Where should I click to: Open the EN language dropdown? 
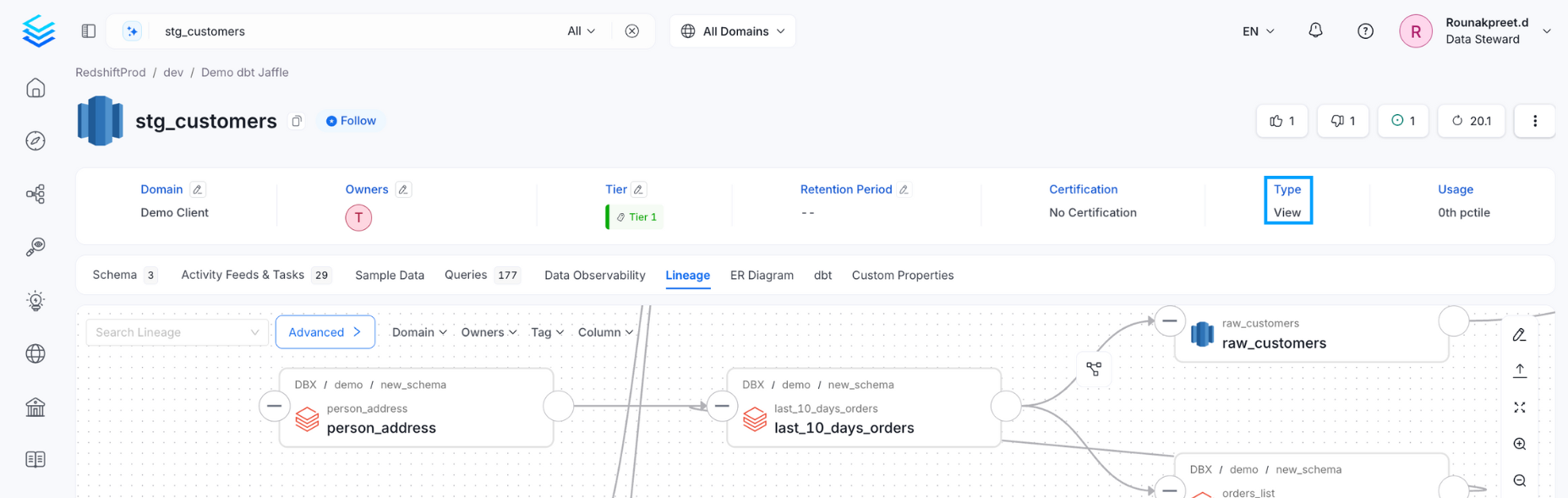(1258, 31)
